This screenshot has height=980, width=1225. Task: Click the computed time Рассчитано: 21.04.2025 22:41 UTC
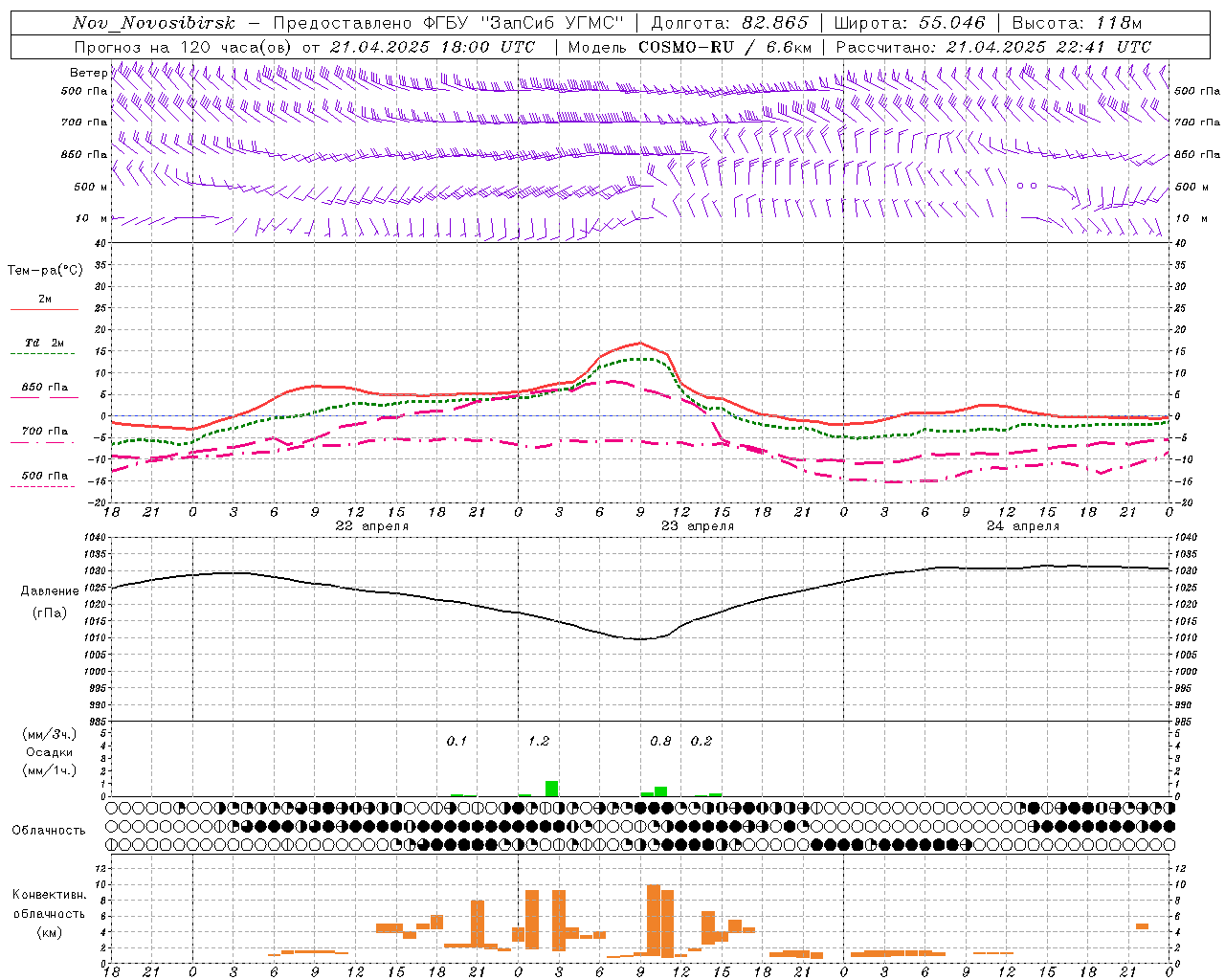(x=993, y=47)
